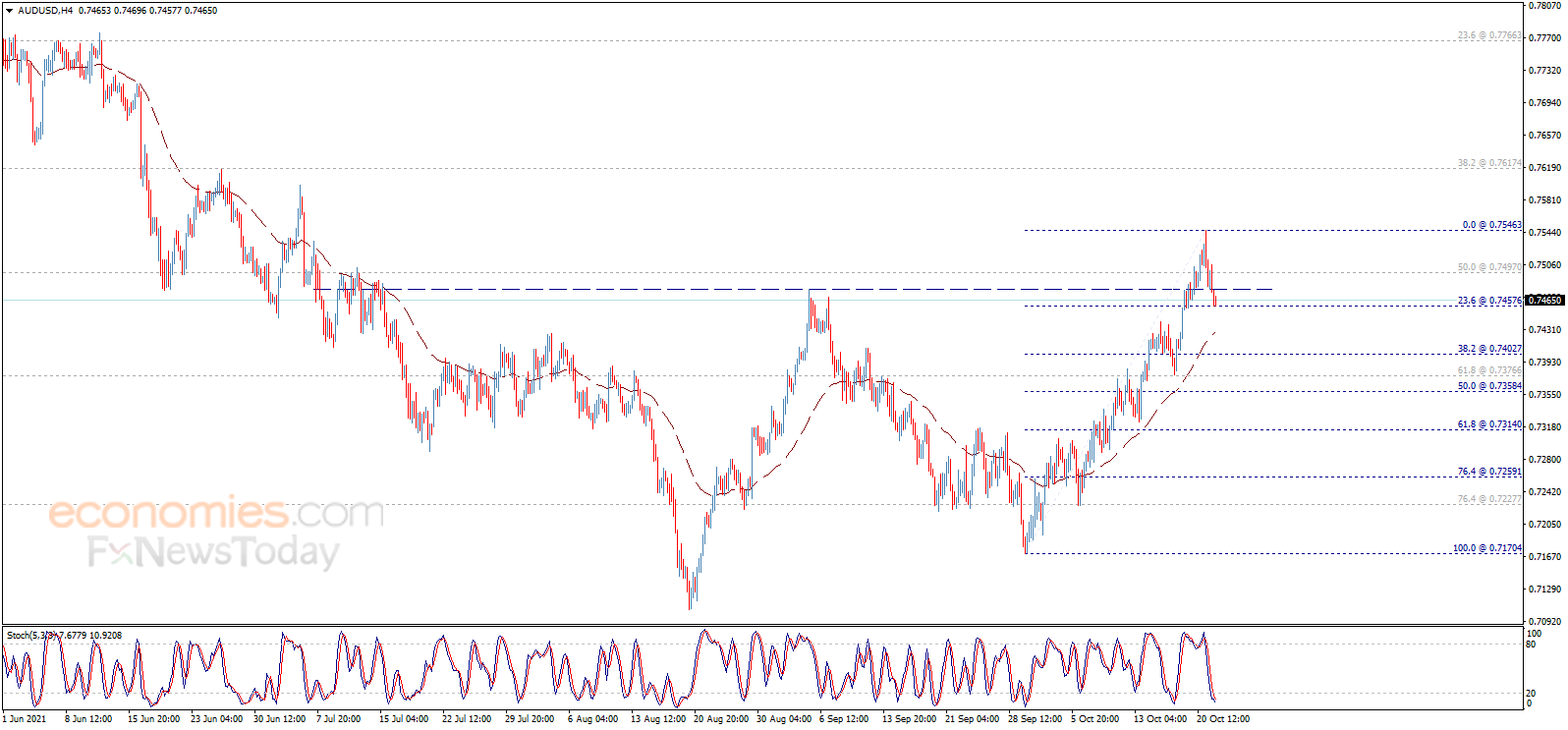This screenshot has height=730, width=1568.
Task: Click price axis value 0.77320
Action: coord(1546,71)
